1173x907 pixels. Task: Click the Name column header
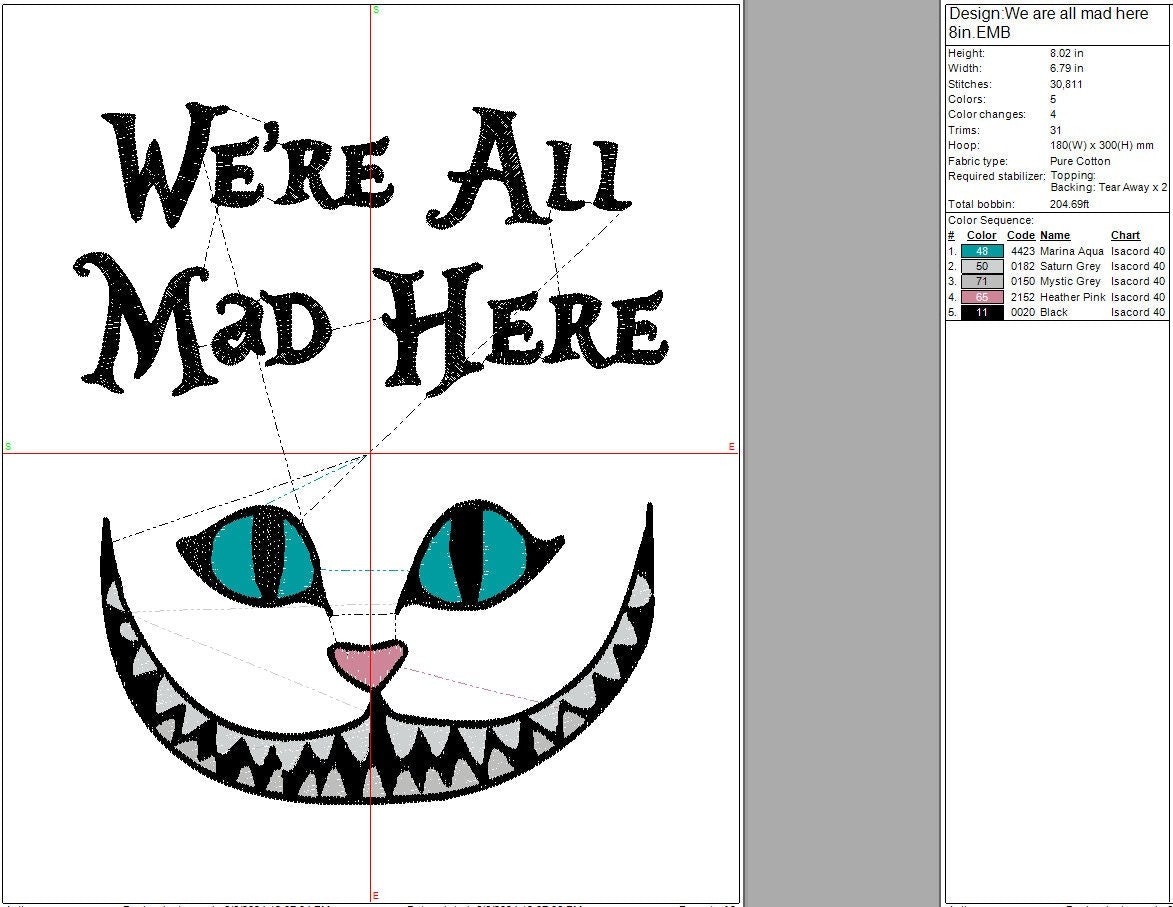(x=1055, y=236)
